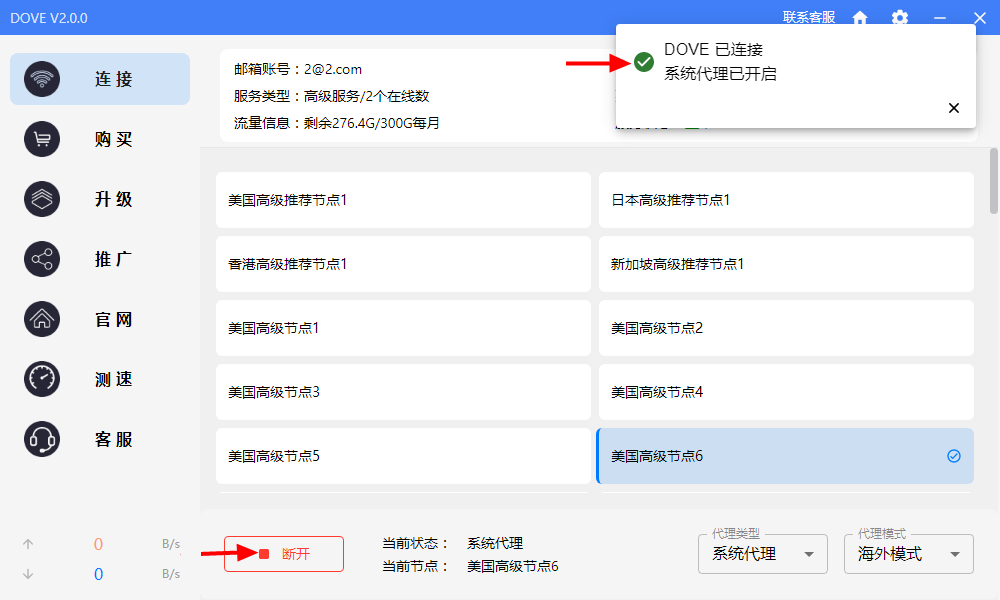
Task: Click the share promotion icon
Action: (x=42, y=259)
